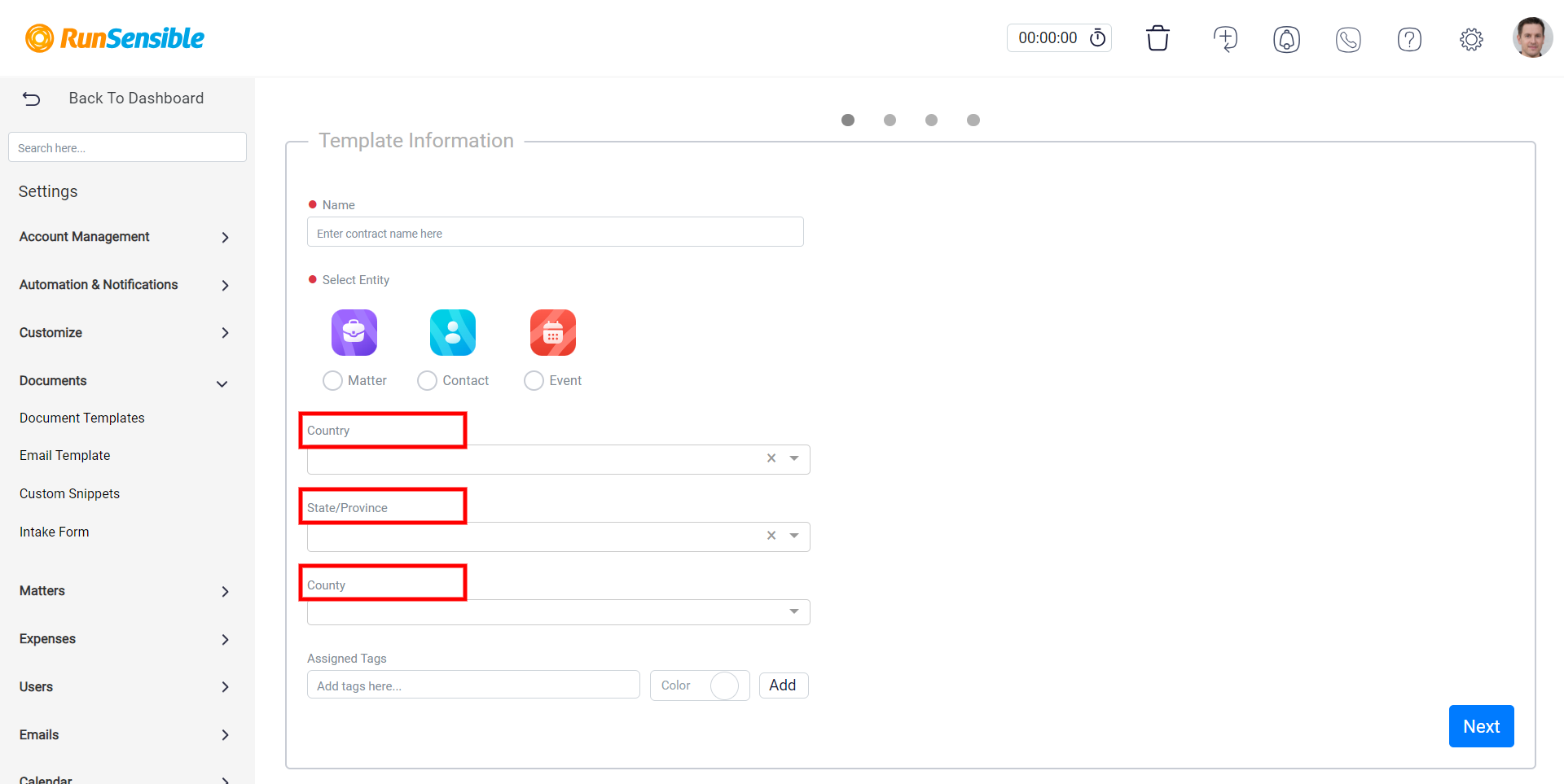
Task: Select the Event radio button
Action: pyautogui.click(x=534, y=380)
